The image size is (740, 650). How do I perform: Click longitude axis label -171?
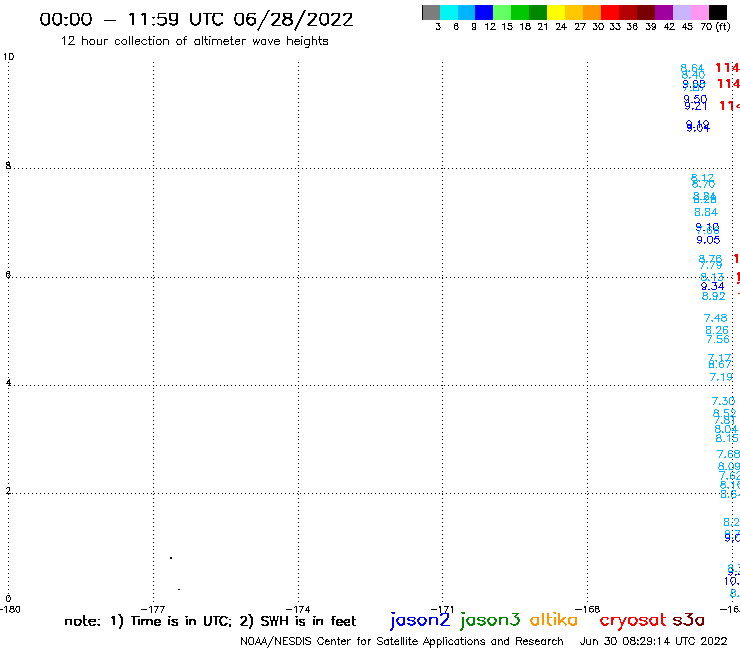click(x=442, y=609)
